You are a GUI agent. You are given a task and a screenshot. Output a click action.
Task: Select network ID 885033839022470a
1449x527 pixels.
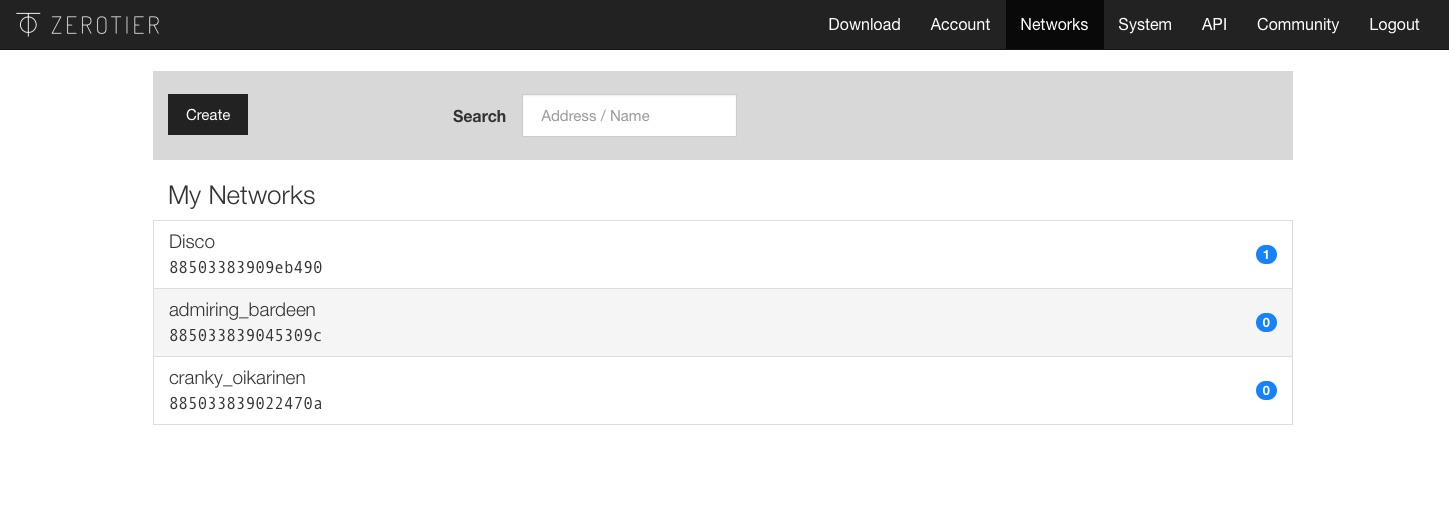tap(246, 404)
